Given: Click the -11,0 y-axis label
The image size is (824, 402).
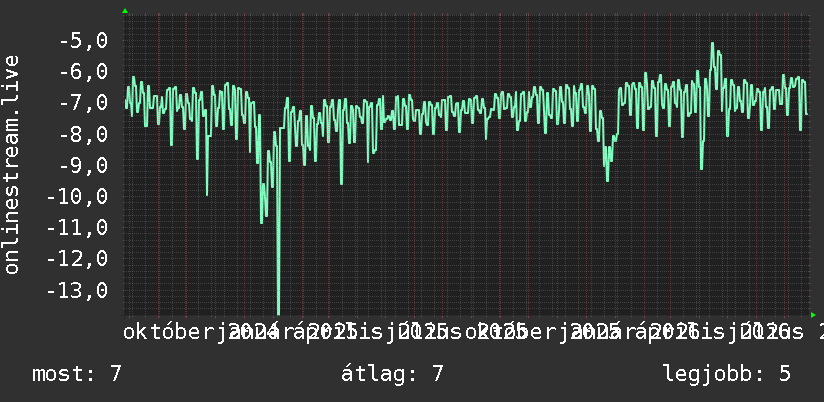Looking at the screenshot, I should click(77, 228).
